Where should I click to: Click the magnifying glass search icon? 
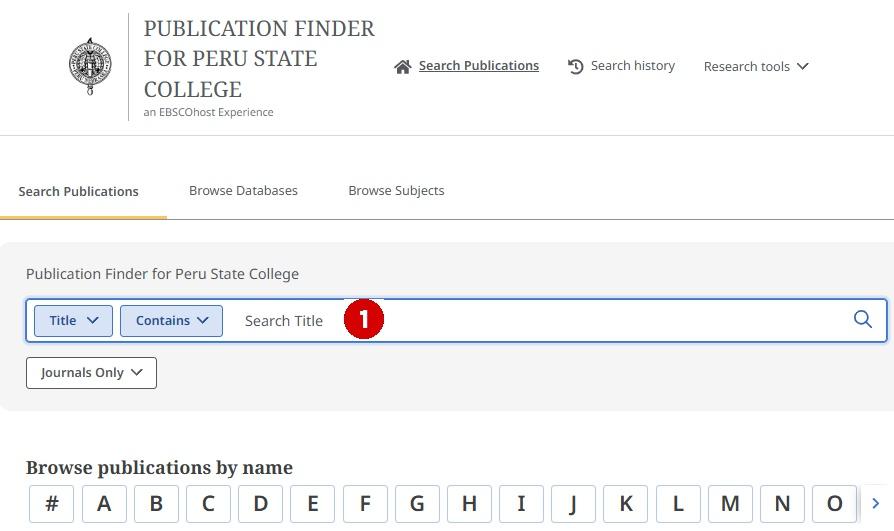tap(862, 320)
